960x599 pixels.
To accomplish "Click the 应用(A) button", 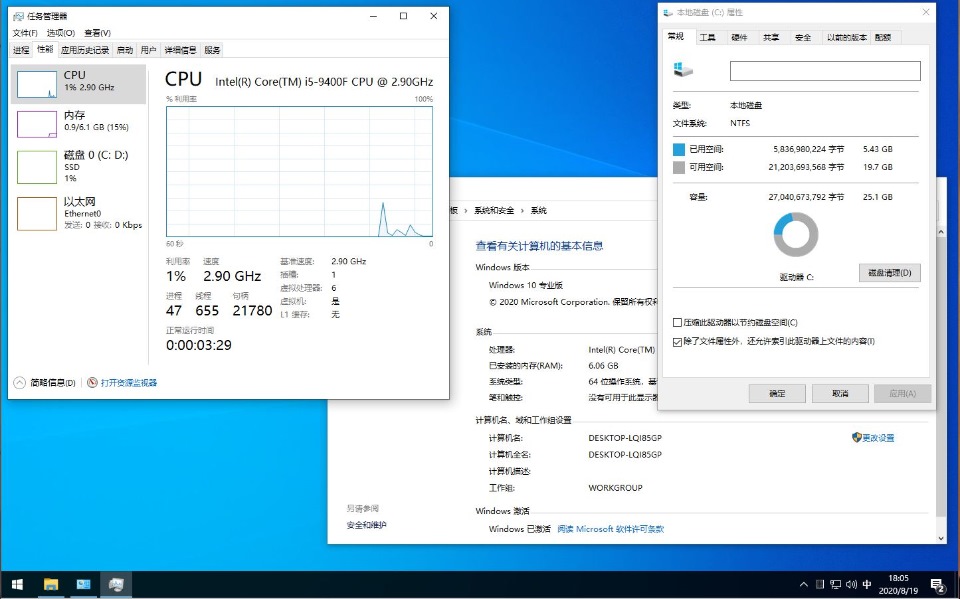I will pyautogui.click(x=902, y=394).
